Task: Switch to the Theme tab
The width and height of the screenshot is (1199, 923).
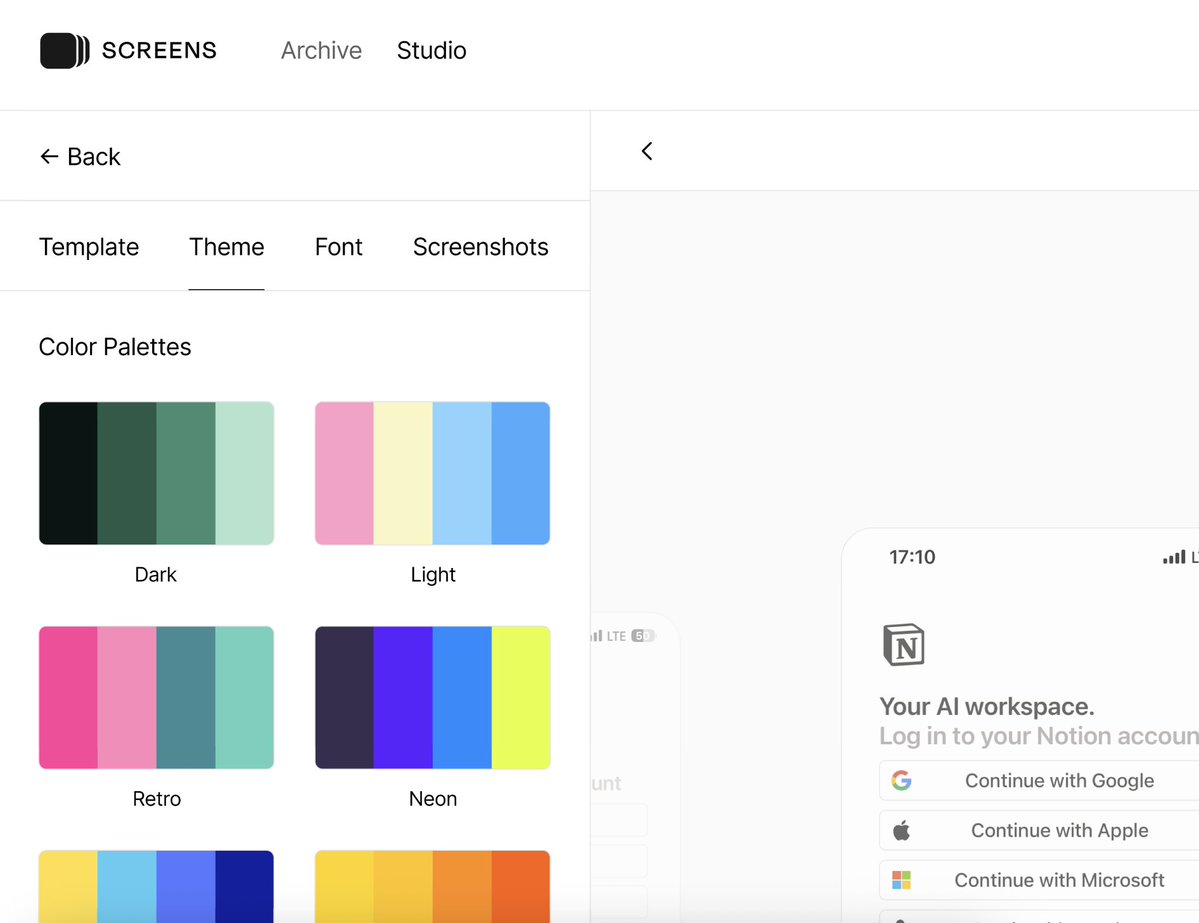Action: pos(226,247)
